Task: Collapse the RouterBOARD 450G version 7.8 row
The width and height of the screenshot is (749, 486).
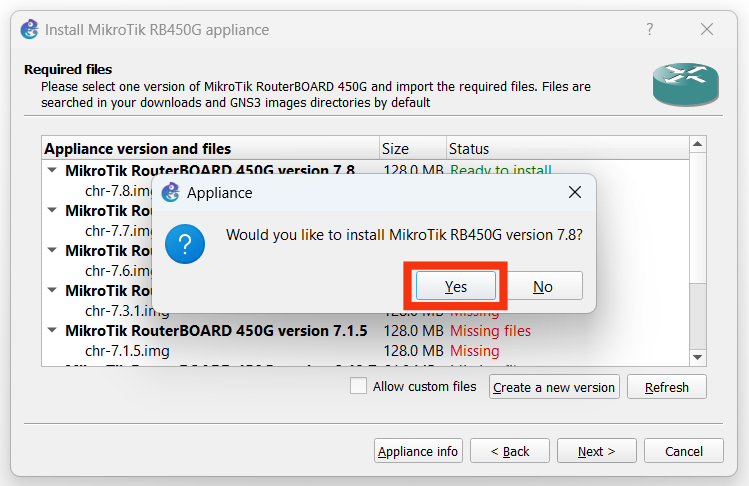Action: [52, 171]
